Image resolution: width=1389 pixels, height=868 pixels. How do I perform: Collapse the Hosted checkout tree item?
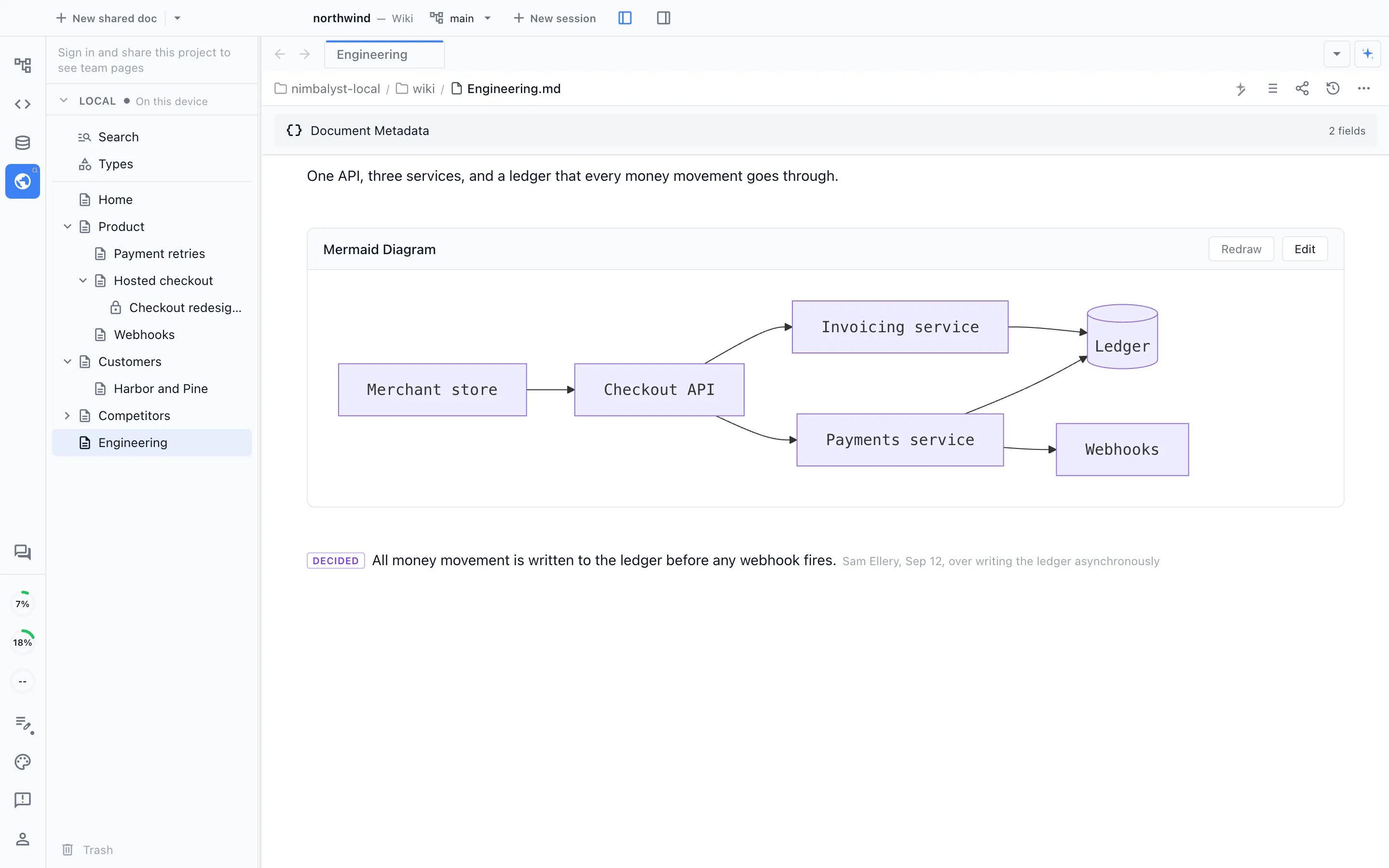[82, 281]
